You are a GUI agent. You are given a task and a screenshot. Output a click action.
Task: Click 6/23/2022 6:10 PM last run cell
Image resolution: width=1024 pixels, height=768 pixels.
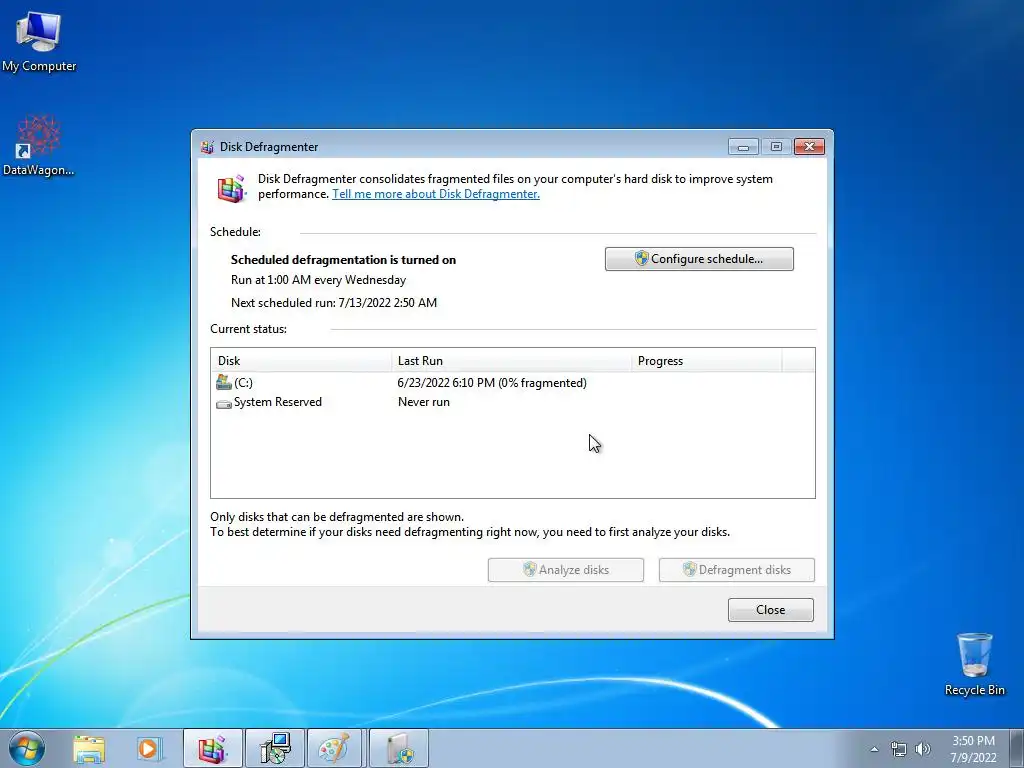[492, 383]
